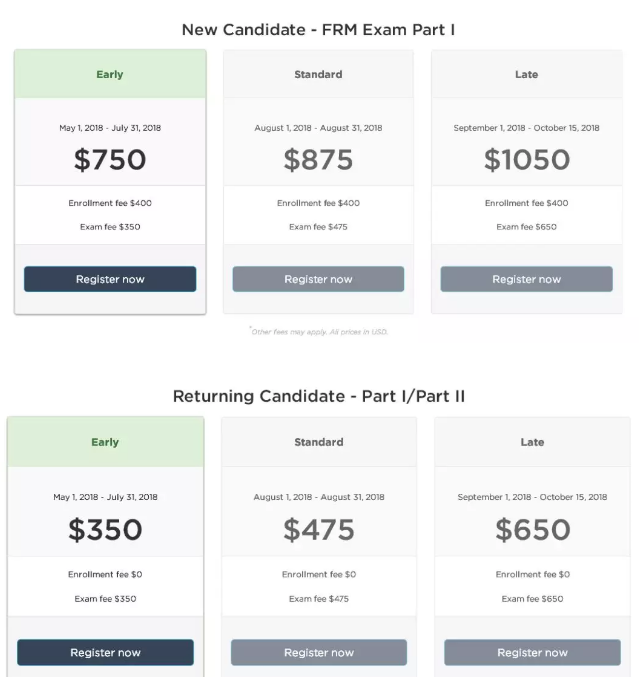
Task: Click the $875 price text
Action: [318, 159]
